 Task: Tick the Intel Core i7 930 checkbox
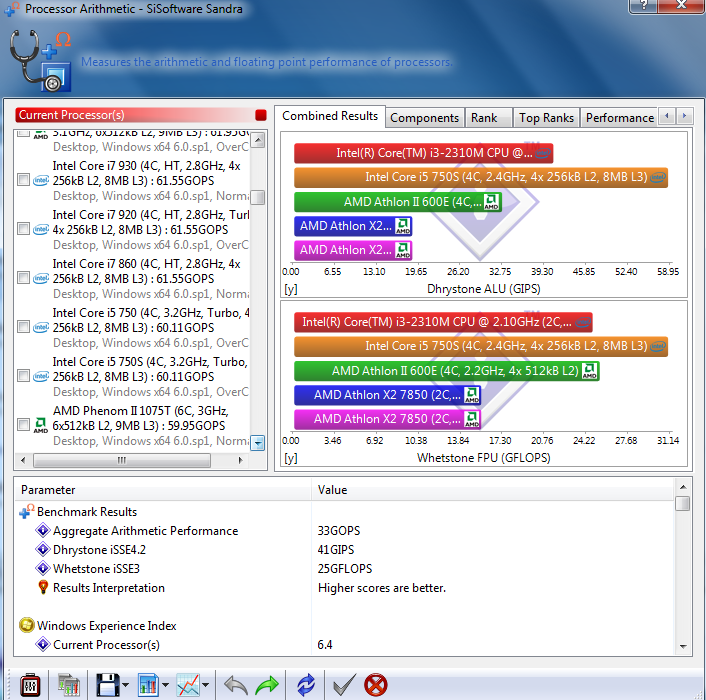(x=23, y=180)
